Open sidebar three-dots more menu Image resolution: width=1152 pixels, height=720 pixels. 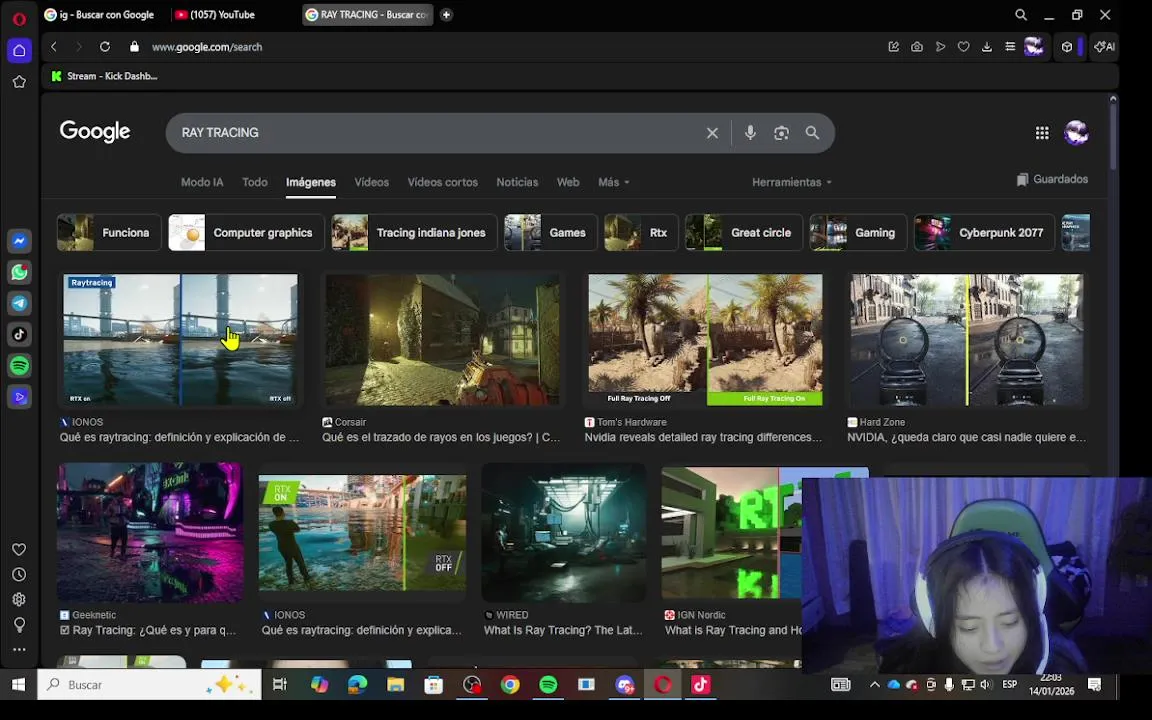click(x=20, y=649)
